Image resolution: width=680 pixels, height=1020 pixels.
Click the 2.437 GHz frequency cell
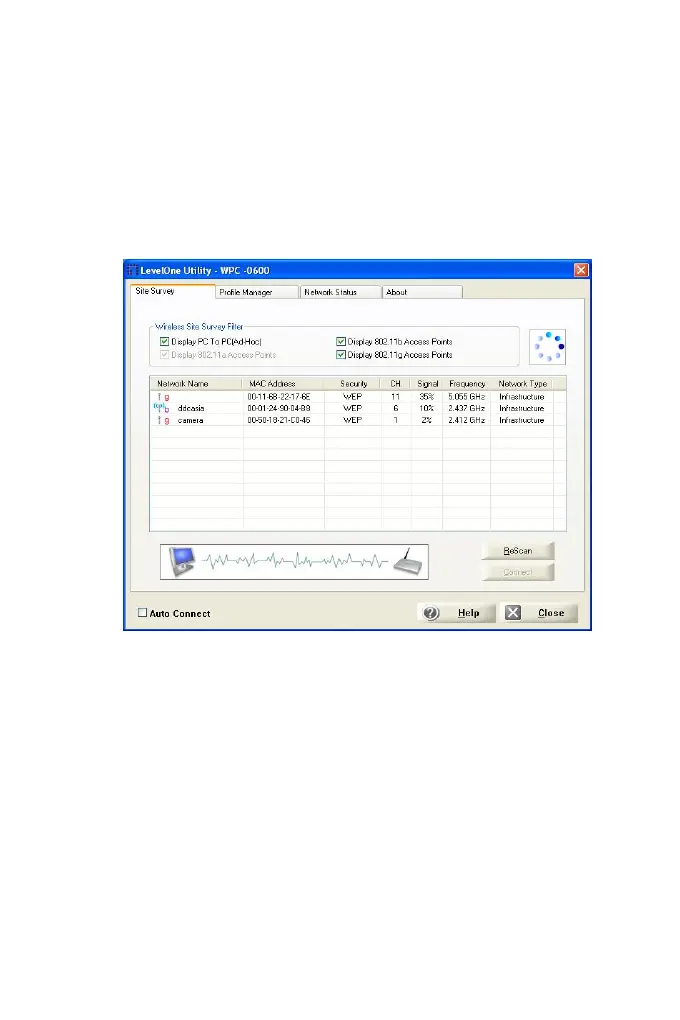[x=467, y=409]
